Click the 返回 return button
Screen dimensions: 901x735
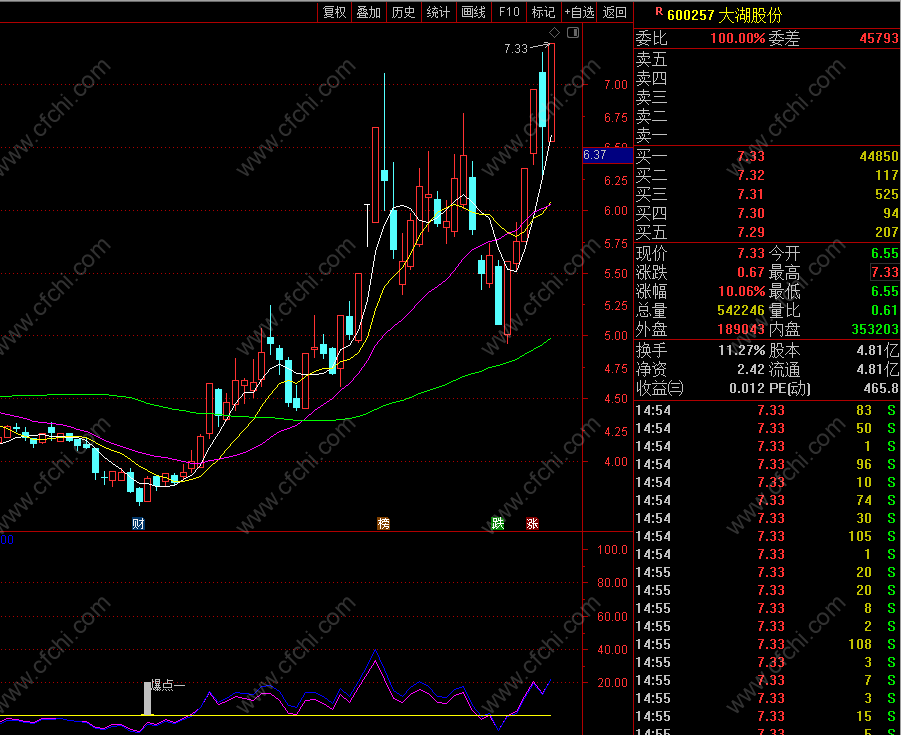tap(614, 12)
